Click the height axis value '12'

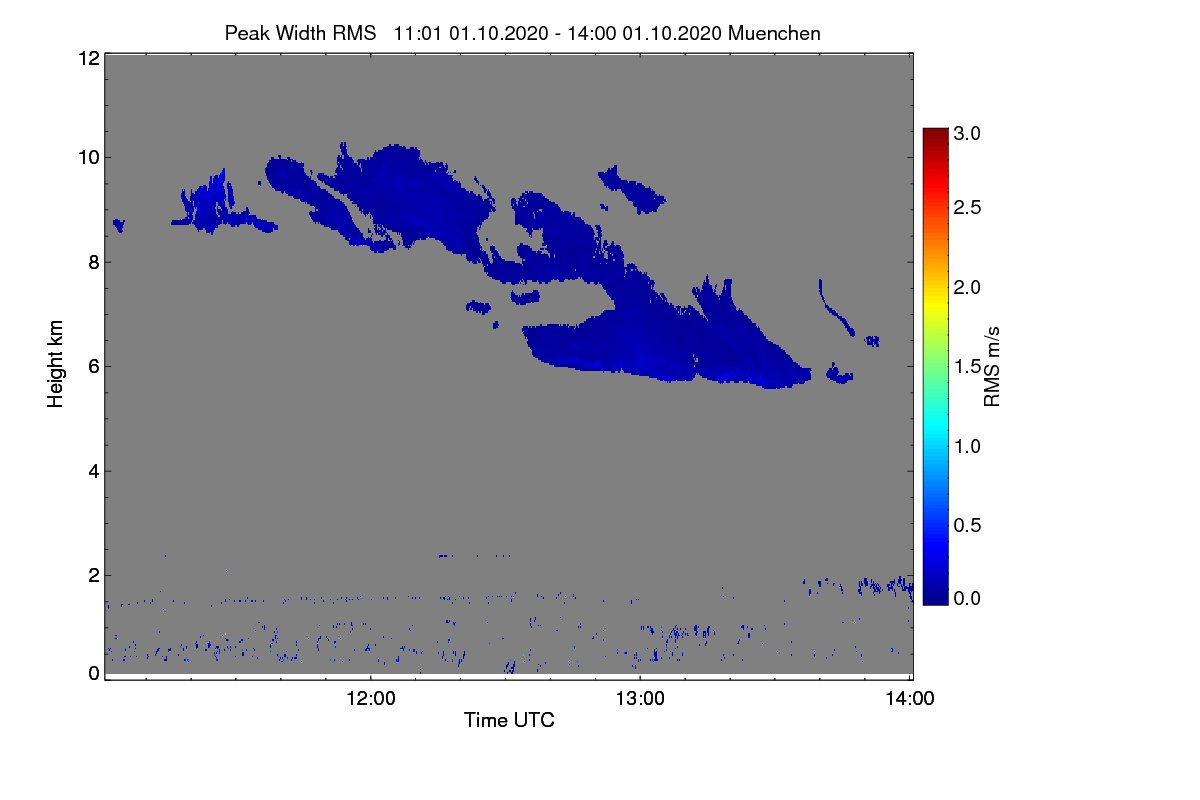pos(87,58)
